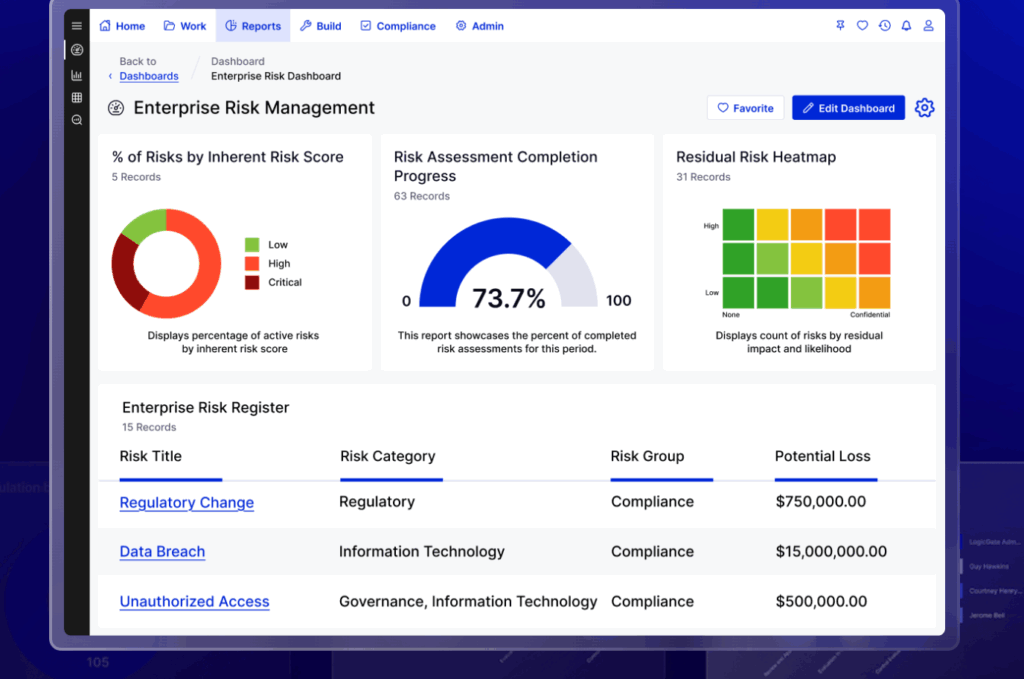Open notifications bell icon

[x=906, y=26]
